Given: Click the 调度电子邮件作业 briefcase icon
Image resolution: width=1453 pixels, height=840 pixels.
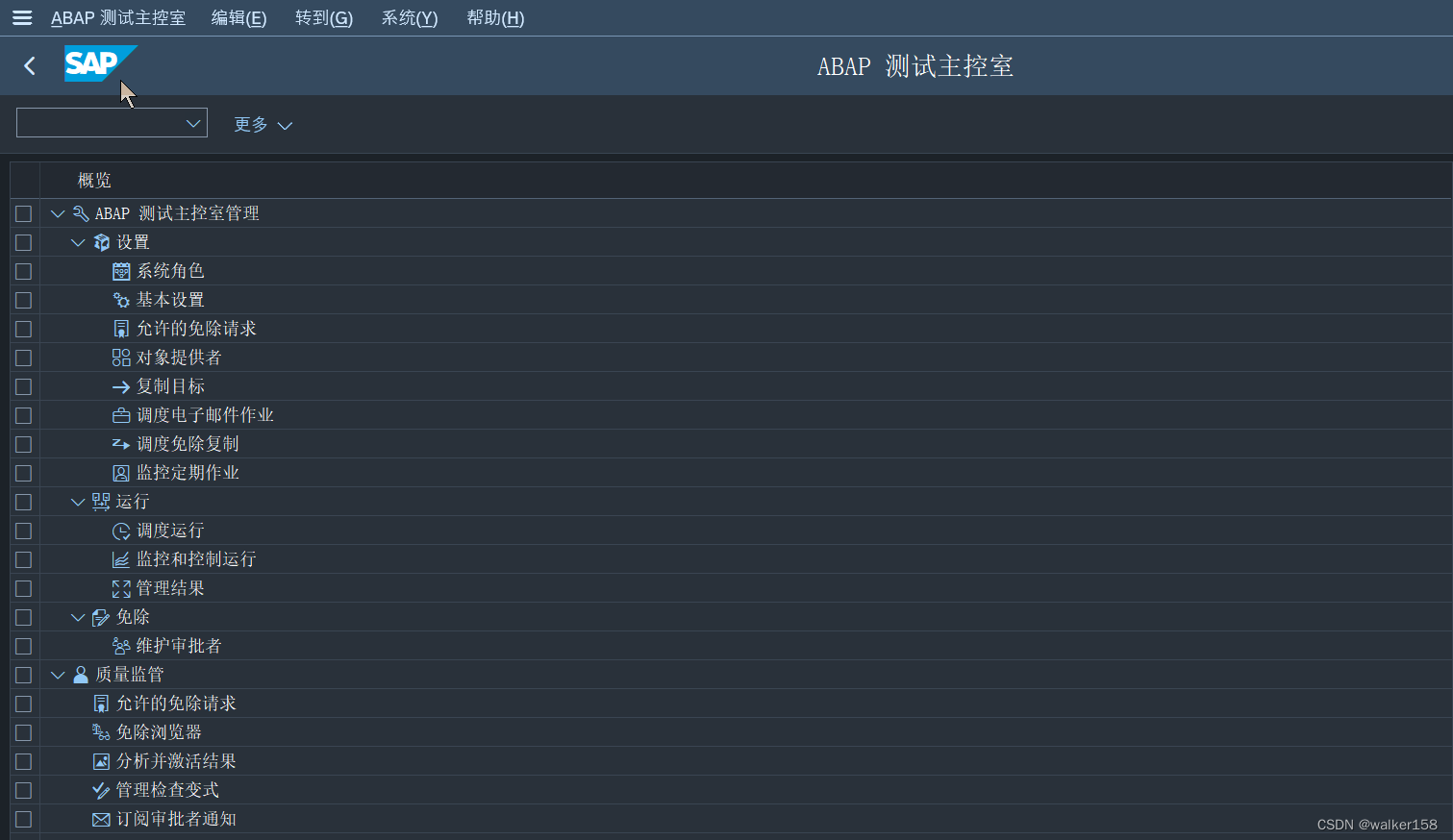Looking at the screenshot, I should [x=121, y=414].
